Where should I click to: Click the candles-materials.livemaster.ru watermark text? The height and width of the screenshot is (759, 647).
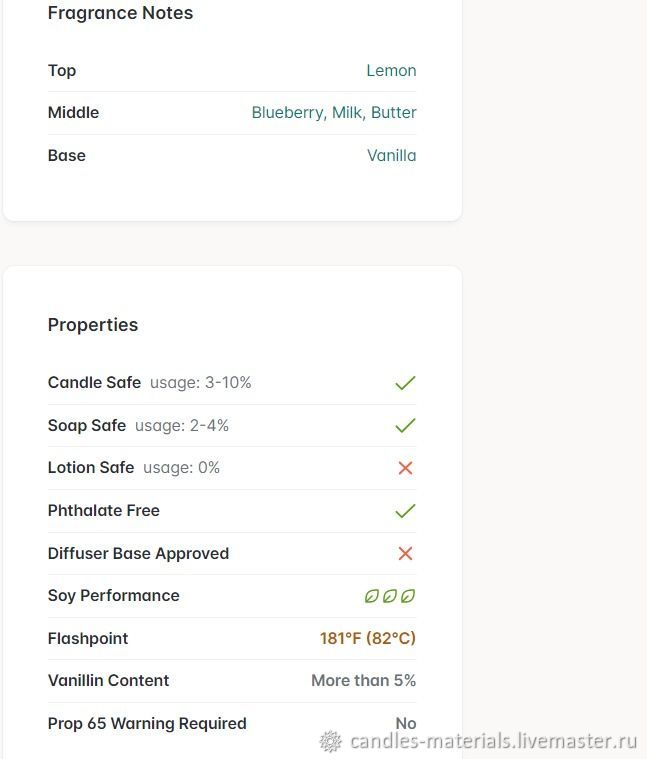click(493, 741)
